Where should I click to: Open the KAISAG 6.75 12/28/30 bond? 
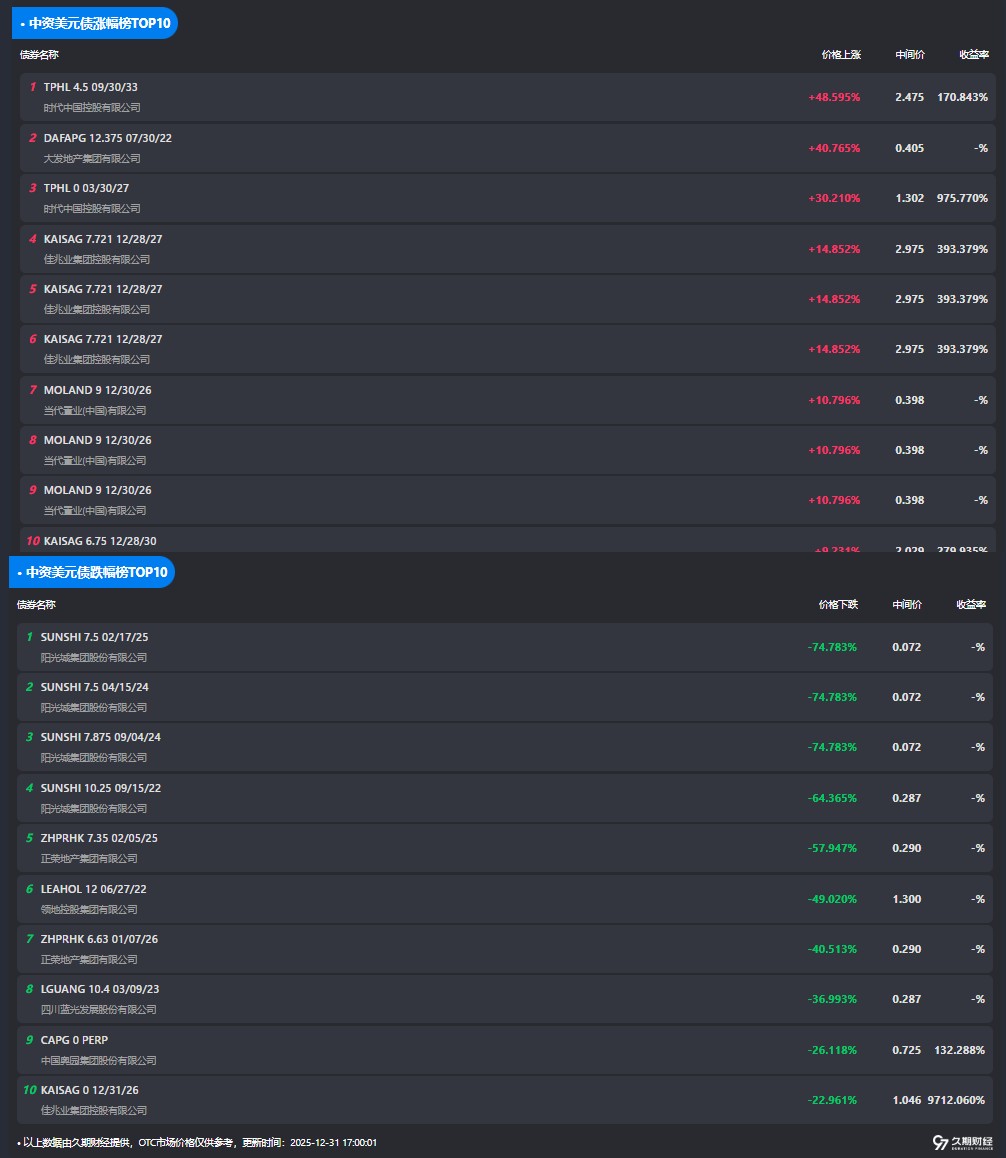100,541
